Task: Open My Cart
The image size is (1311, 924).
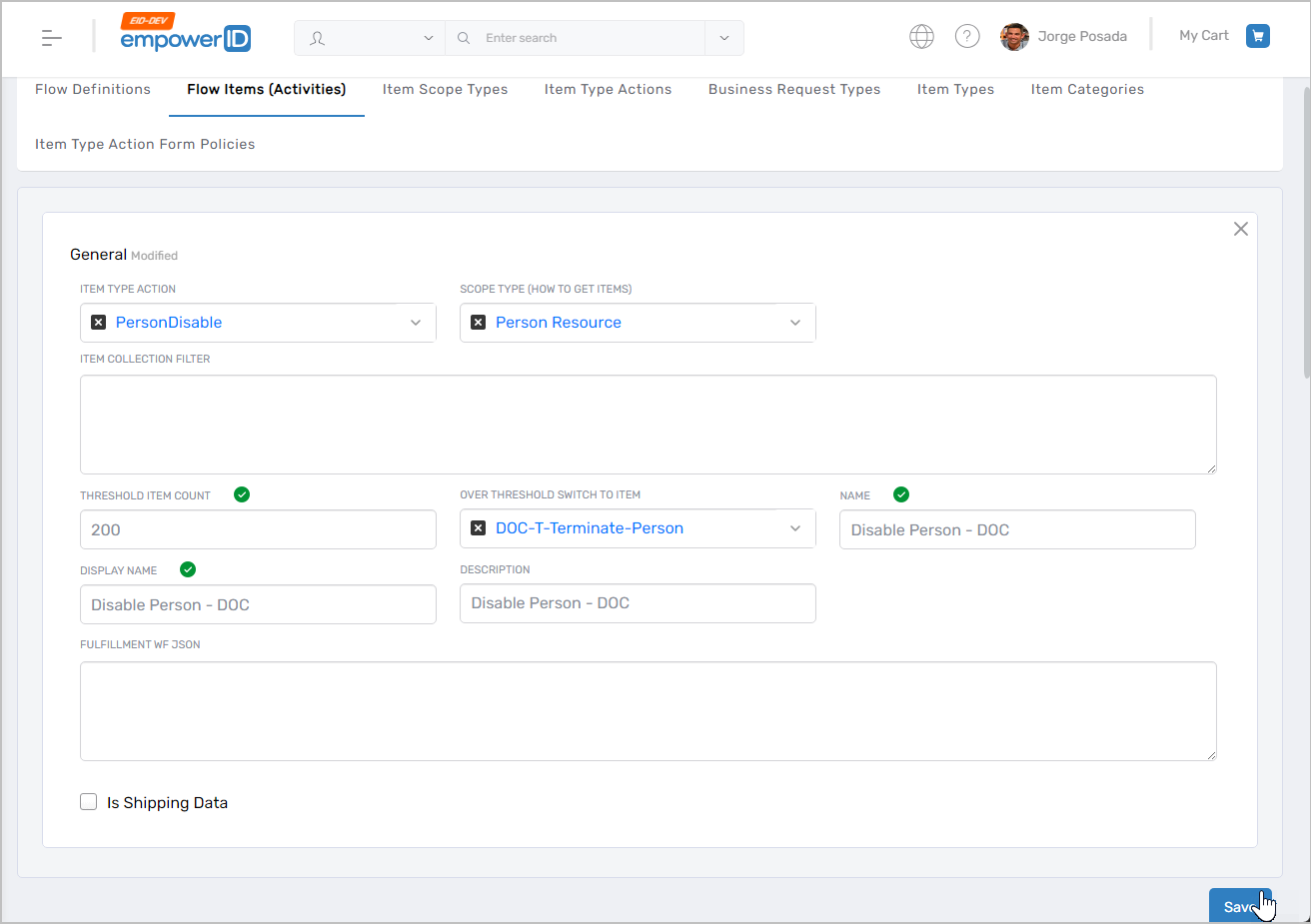Action: coord(1203,35)
